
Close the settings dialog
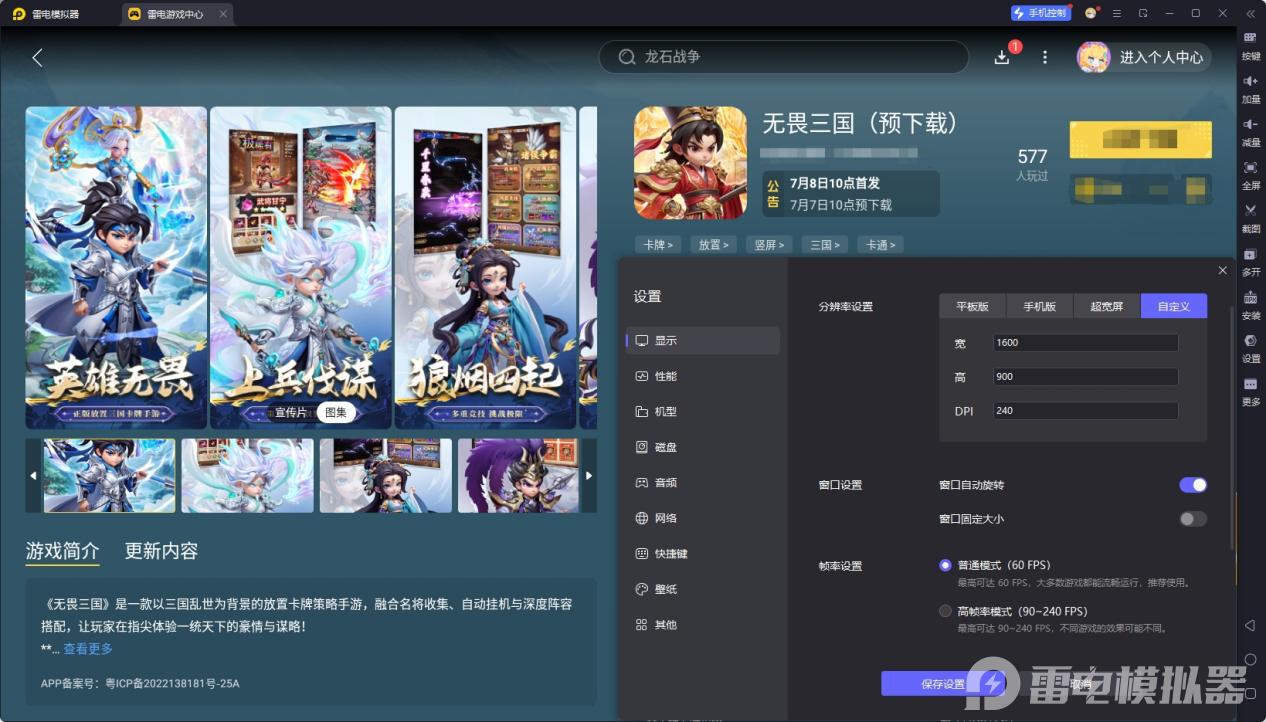(1222, 270)
